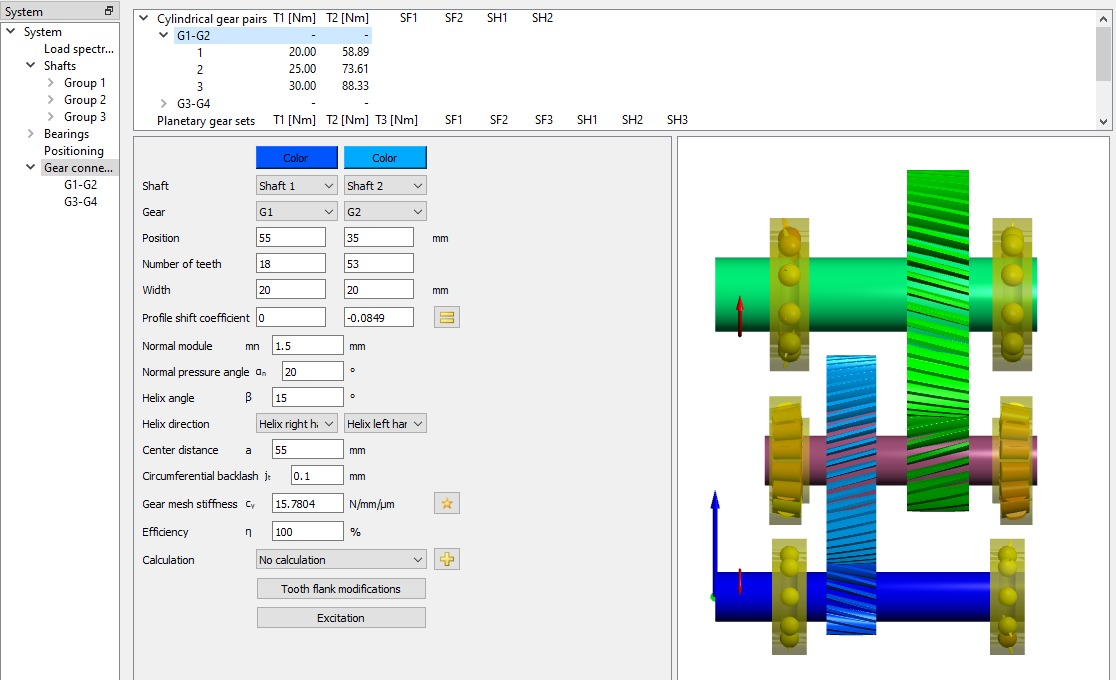Open the Shaft 1 dropdown

click(x=296, y=186)
